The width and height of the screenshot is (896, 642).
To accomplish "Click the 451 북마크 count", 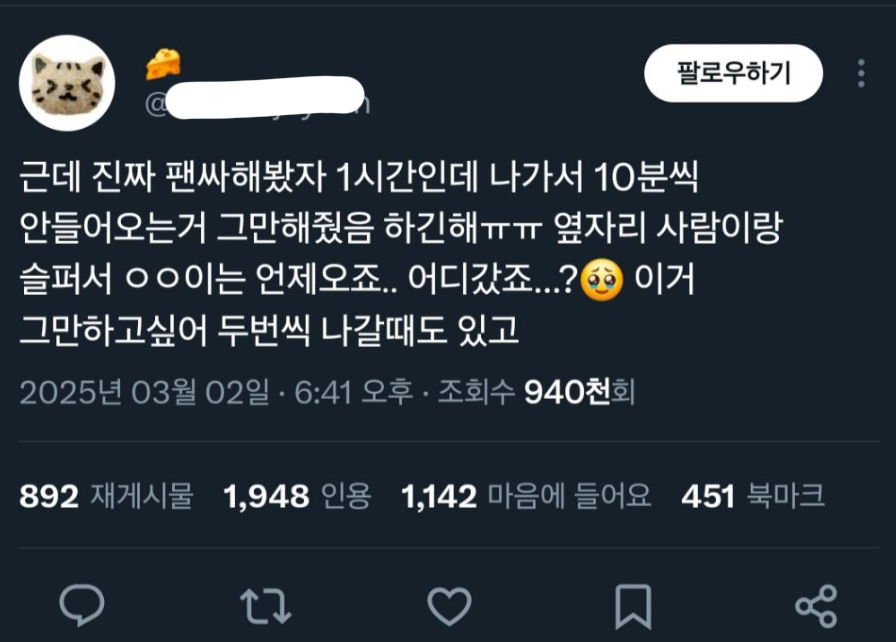I will [x=753, y=496].
